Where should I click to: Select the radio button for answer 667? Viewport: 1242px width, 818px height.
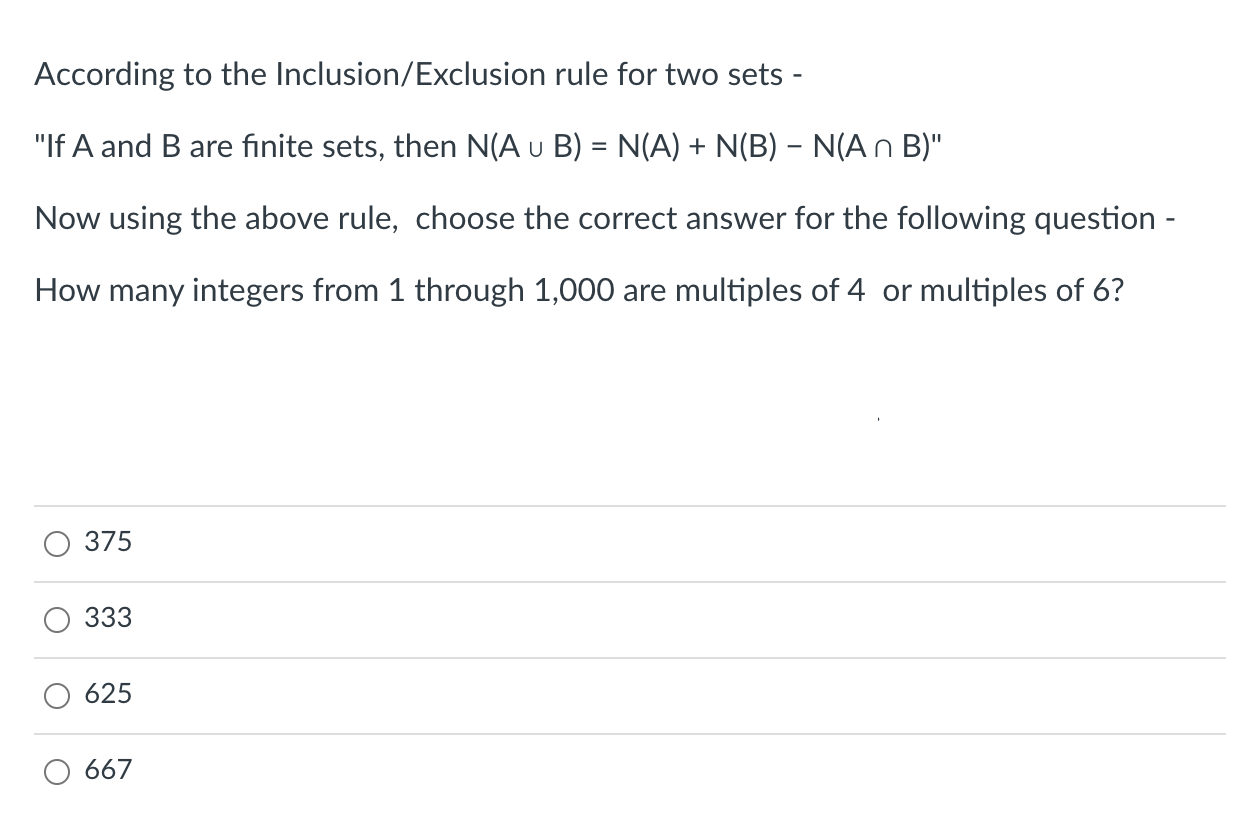57,772
